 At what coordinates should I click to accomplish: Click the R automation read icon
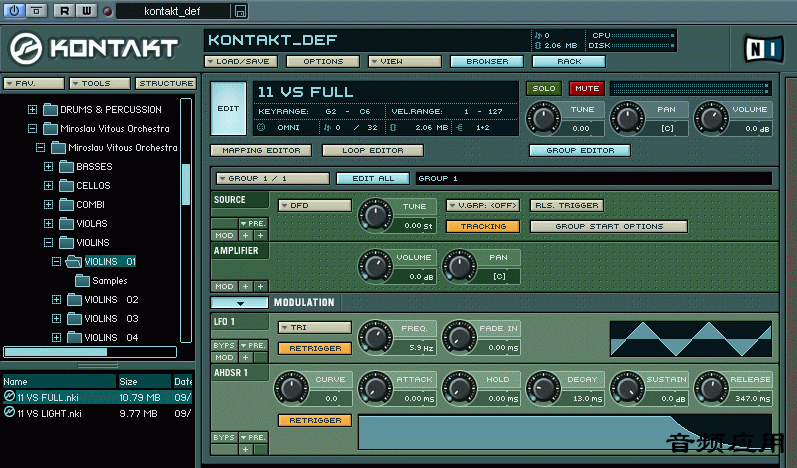(64, 11)
